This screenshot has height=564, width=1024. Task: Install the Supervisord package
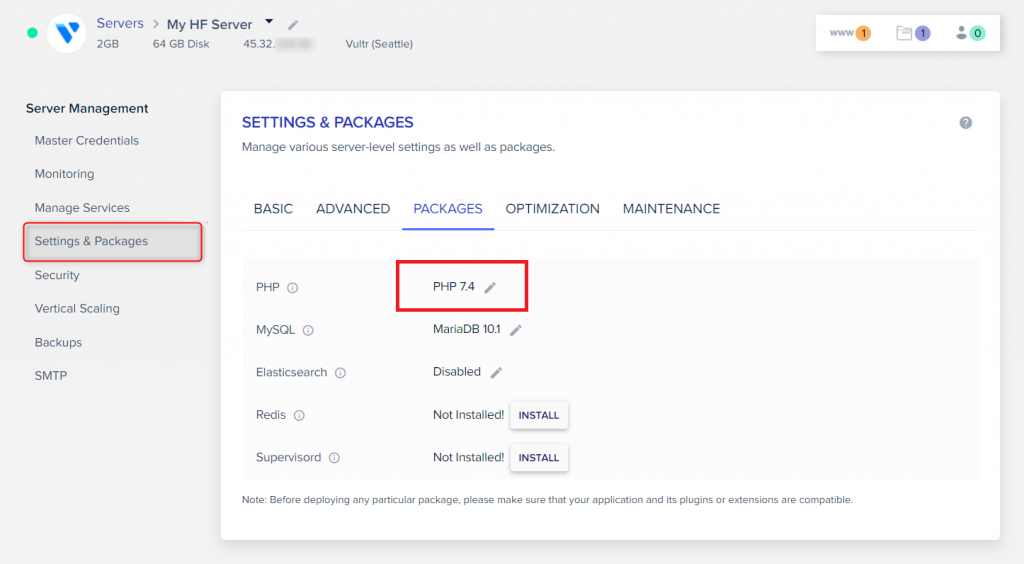pyautogui.click(x=539, y=457)
